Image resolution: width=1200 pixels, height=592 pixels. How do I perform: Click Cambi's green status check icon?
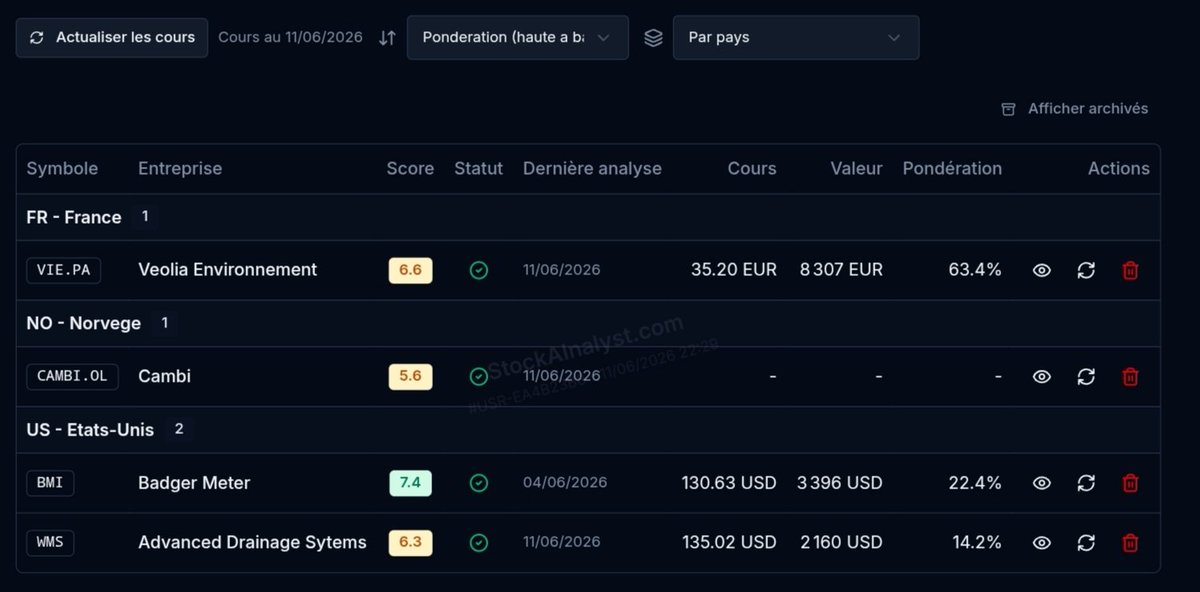pos(479,376)
